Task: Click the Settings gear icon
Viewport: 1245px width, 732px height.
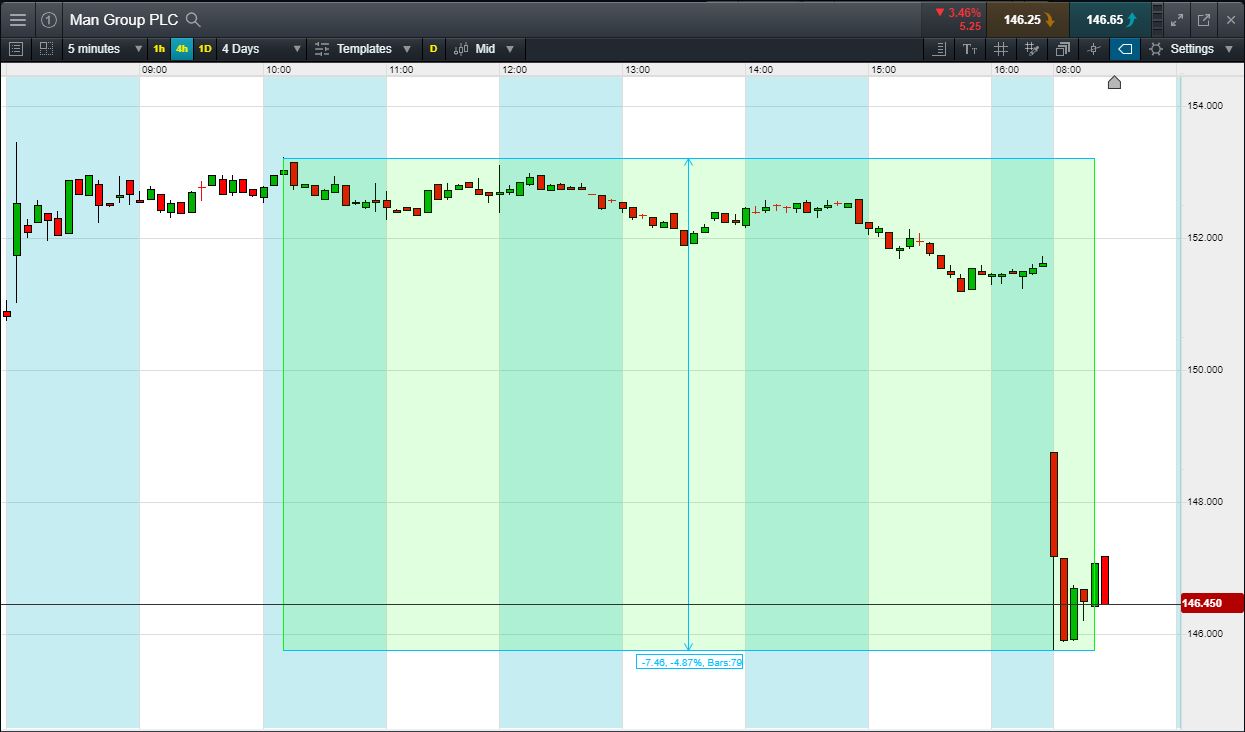Action: coord(1156,48)
